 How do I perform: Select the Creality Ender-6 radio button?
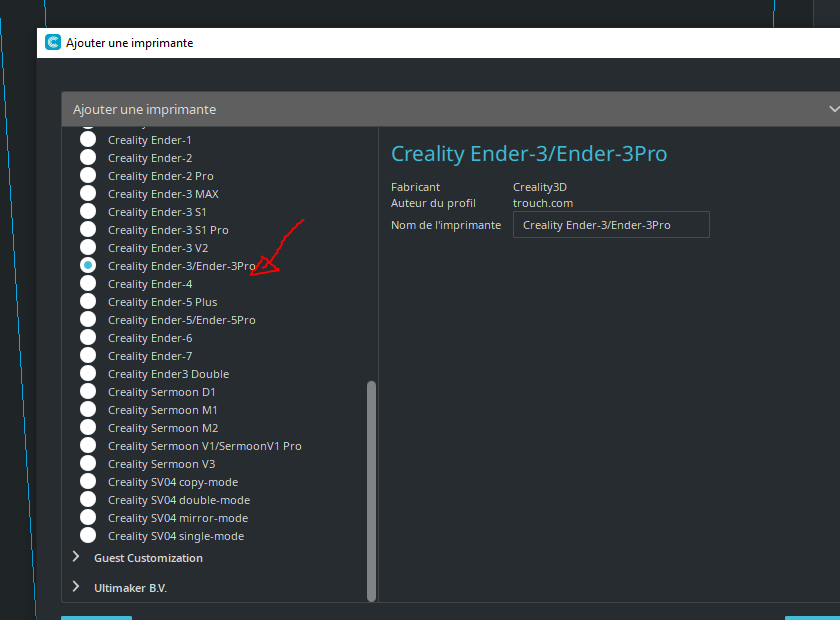click(88, 338)
